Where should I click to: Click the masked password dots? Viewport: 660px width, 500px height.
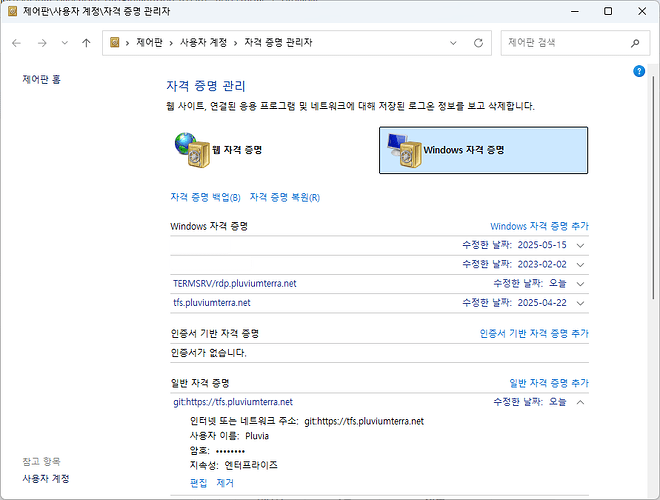(x=230, y=452)
